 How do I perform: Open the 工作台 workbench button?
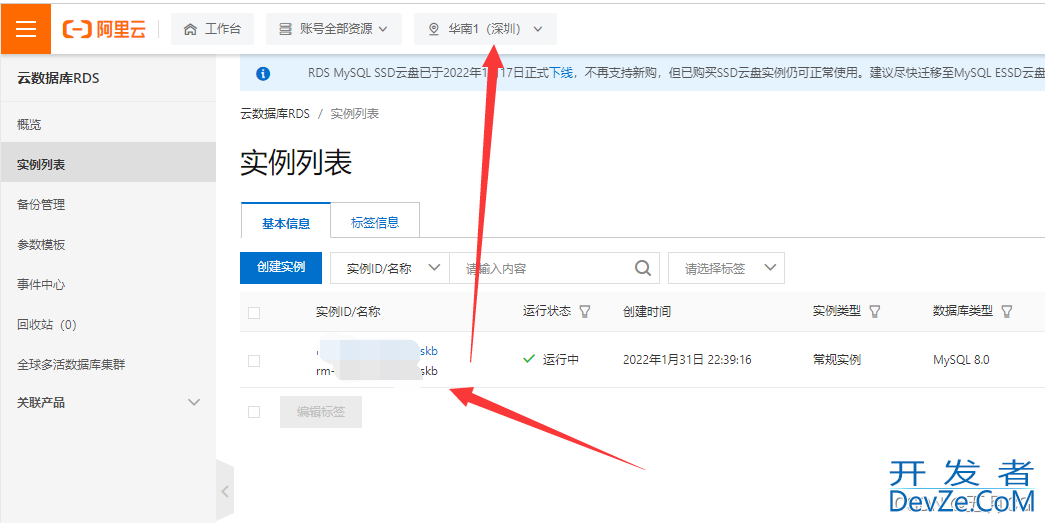(212, 29)
